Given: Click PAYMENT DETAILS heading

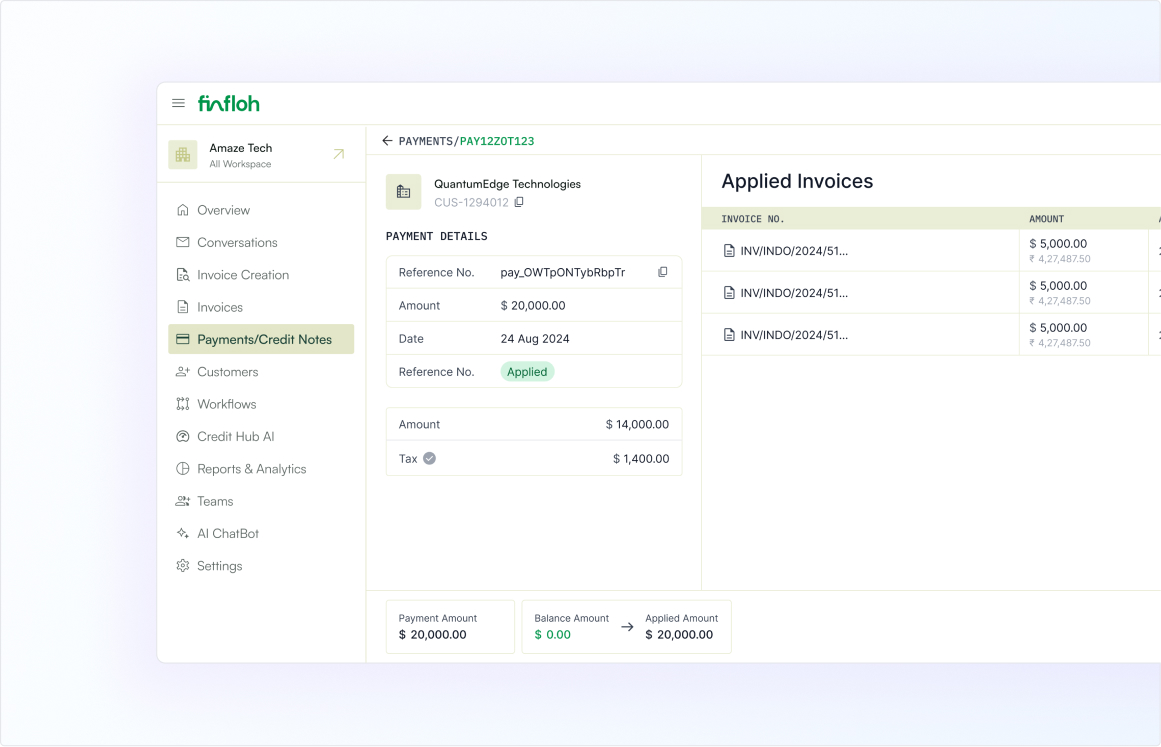Looking at the screenshot, I should (x=437, y=236).
